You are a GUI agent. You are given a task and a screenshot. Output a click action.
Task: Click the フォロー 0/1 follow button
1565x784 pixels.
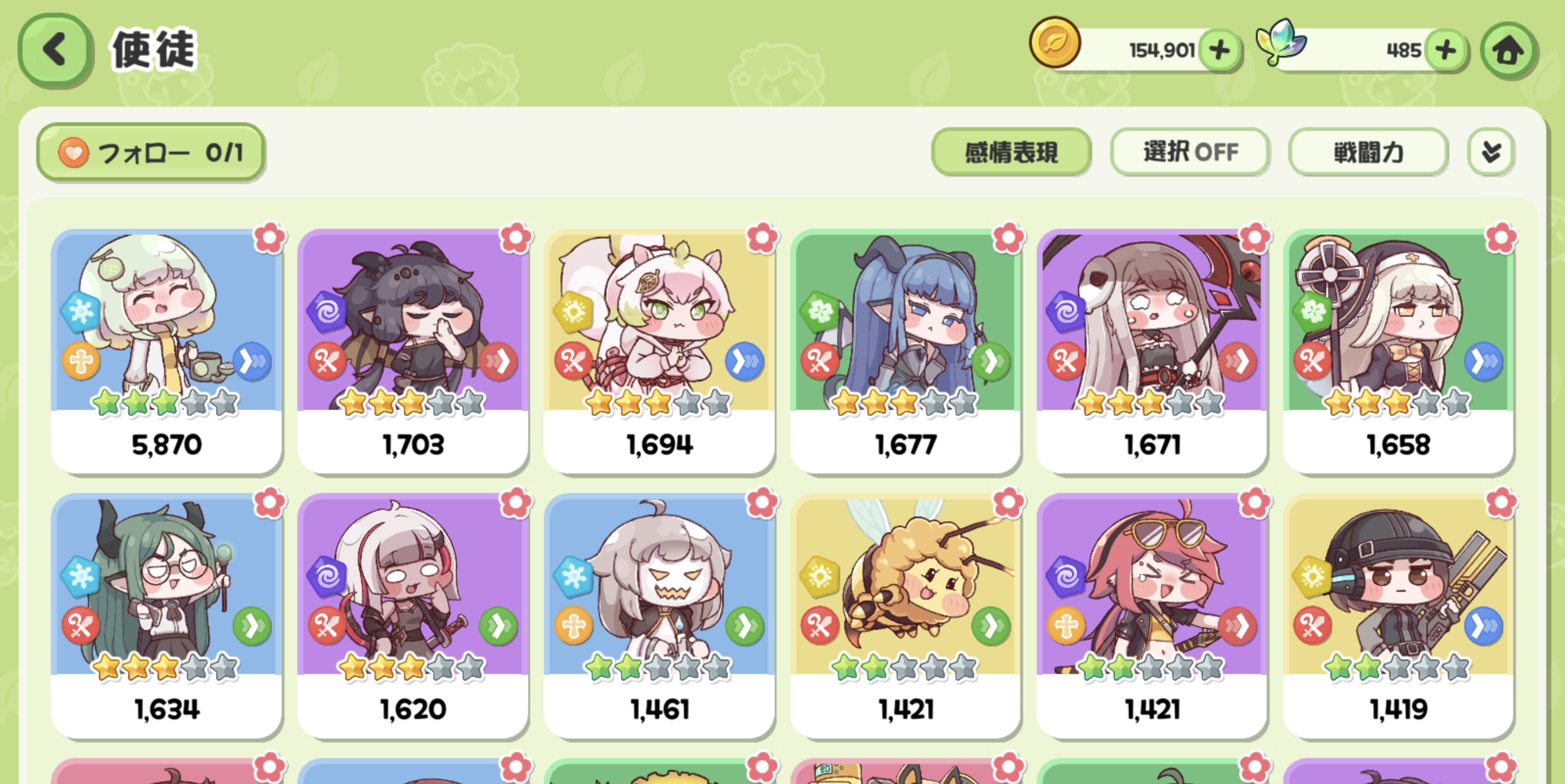click(150, 152)
